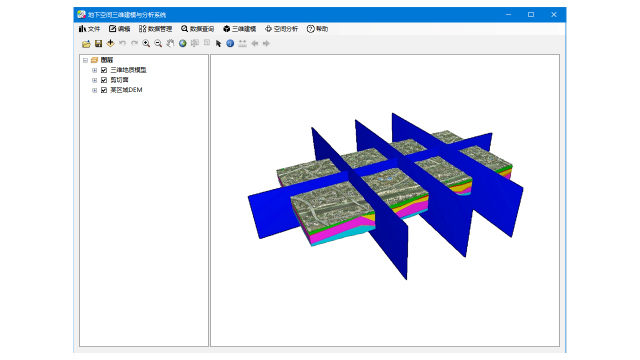Click the open folder toolbar icon
This screenshot has width=640, height=360.
coord(86,44)
